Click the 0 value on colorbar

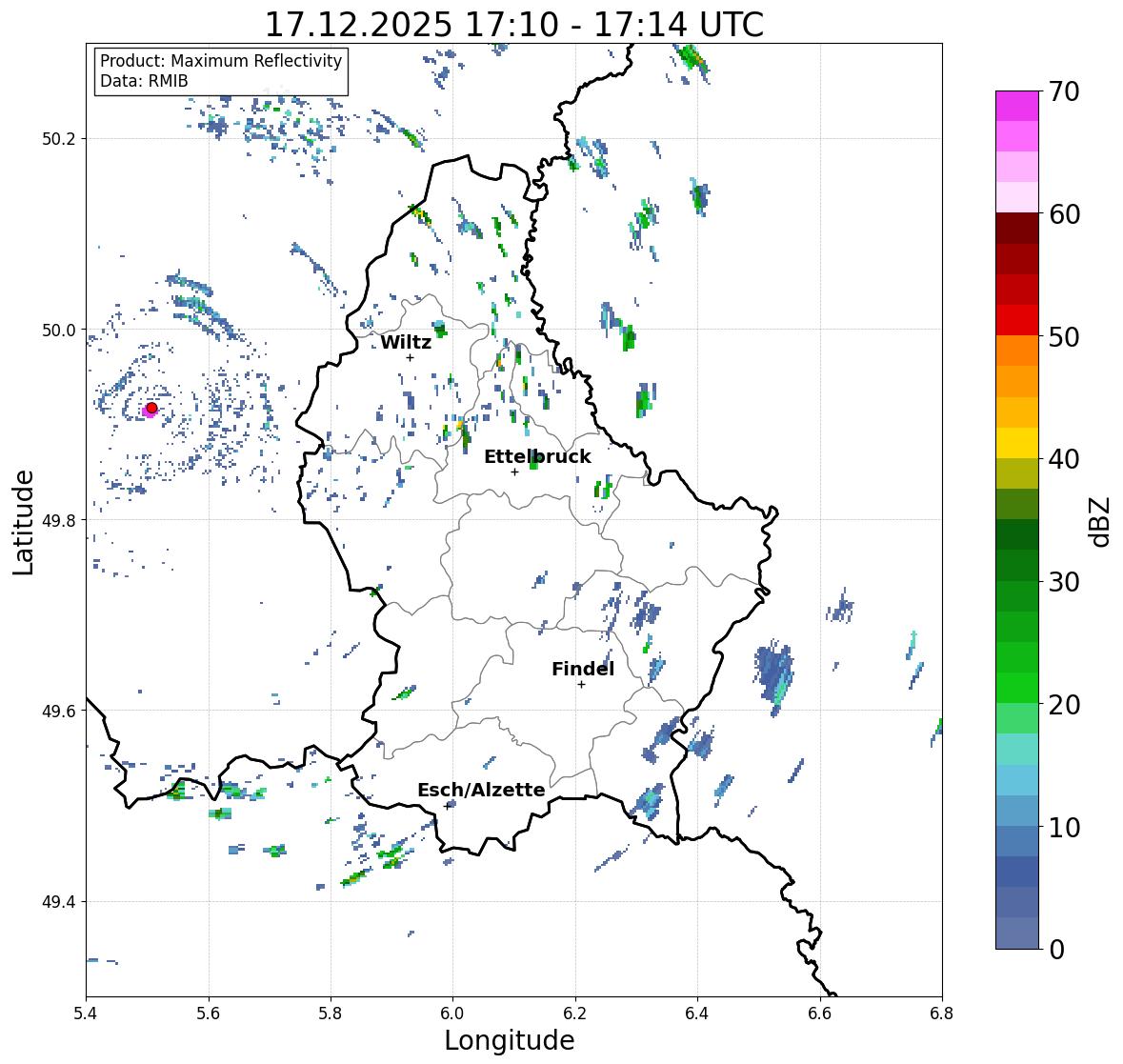click(1057, 950)
